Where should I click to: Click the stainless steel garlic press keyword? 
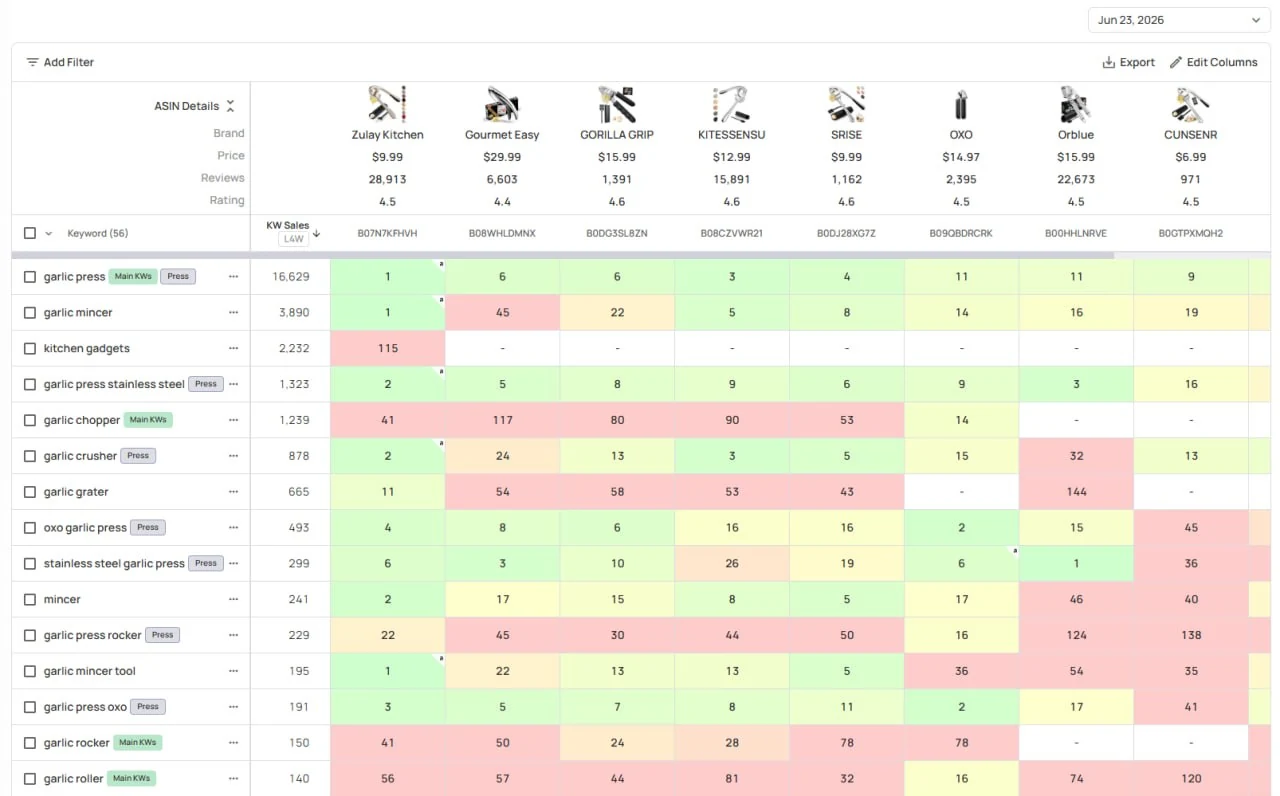114,564
